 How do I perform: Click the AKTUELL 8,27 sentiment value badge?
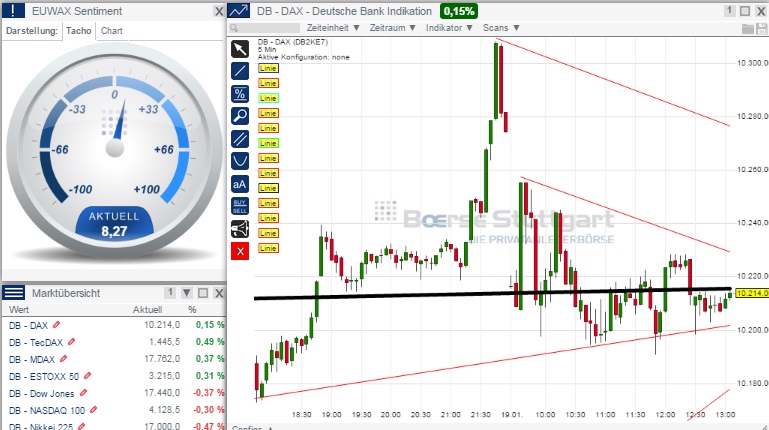114,225
